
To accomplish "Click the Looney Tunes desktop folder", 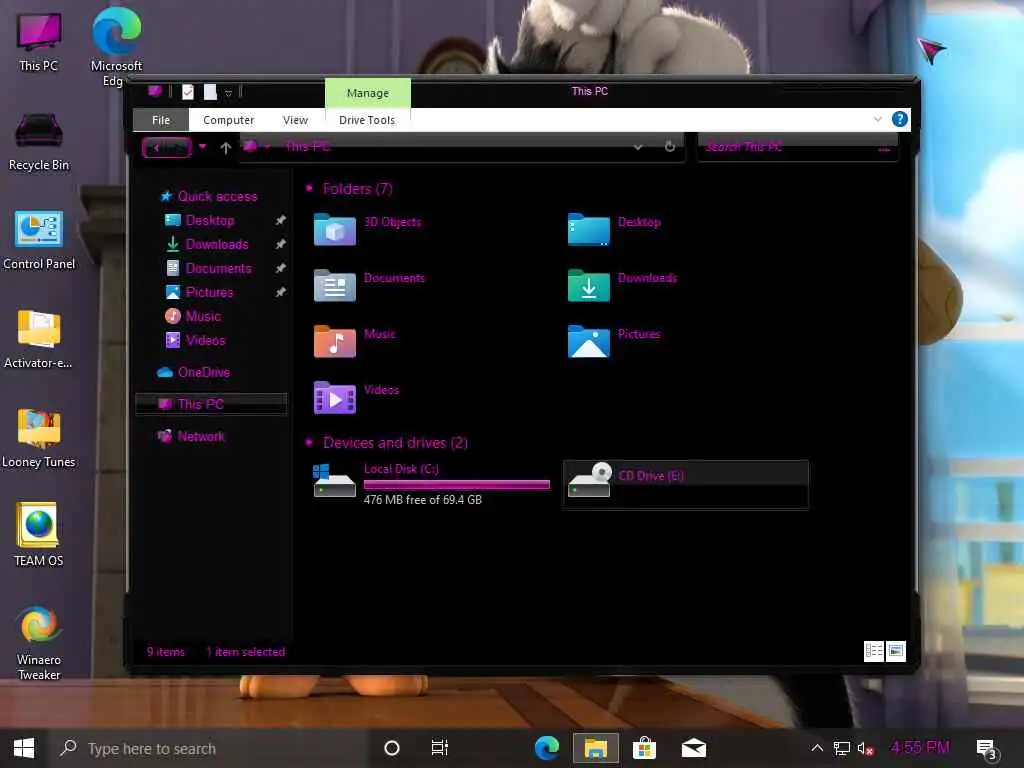I will pyautogui.click(x=39, y=439).
